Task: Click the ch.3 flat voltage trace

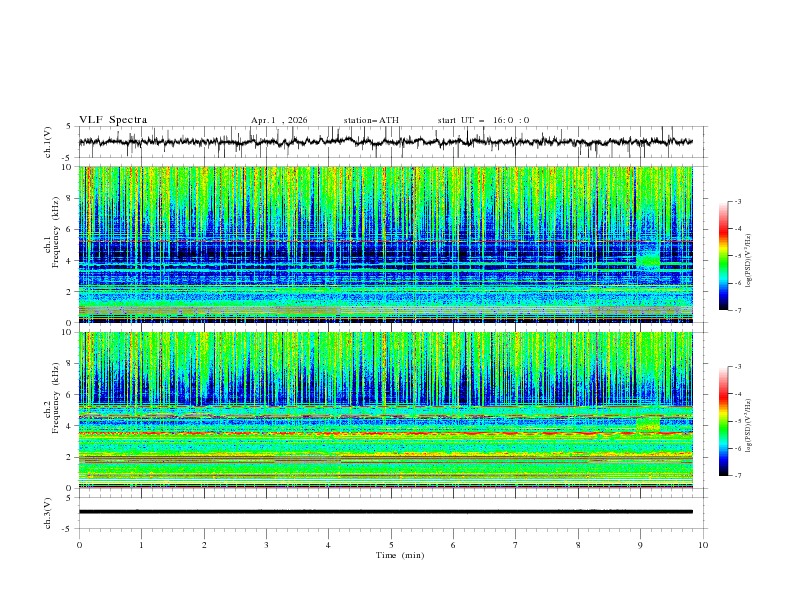Action: coord(385,512)
